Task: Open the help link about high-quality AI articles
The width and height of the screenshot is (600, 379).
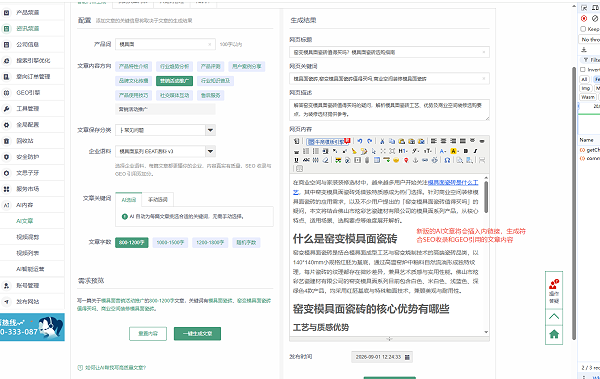Action: (x=115, y=368)
